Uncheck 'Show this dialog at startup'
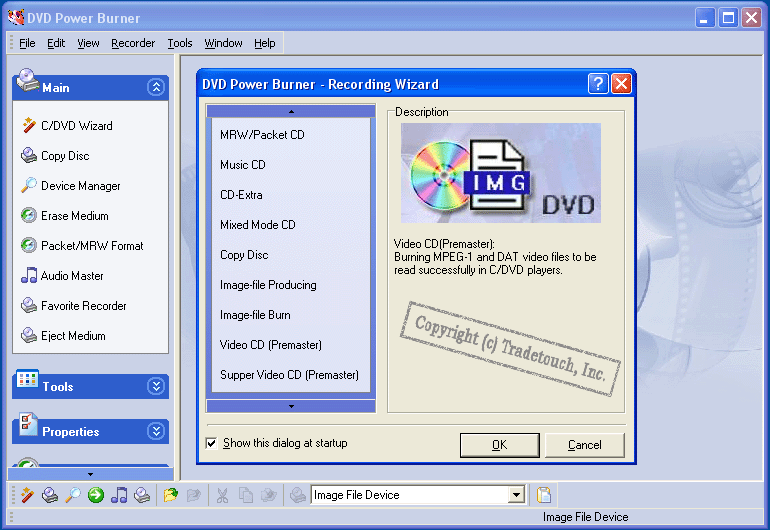The image size is (770, 530). tap(212, 443)
